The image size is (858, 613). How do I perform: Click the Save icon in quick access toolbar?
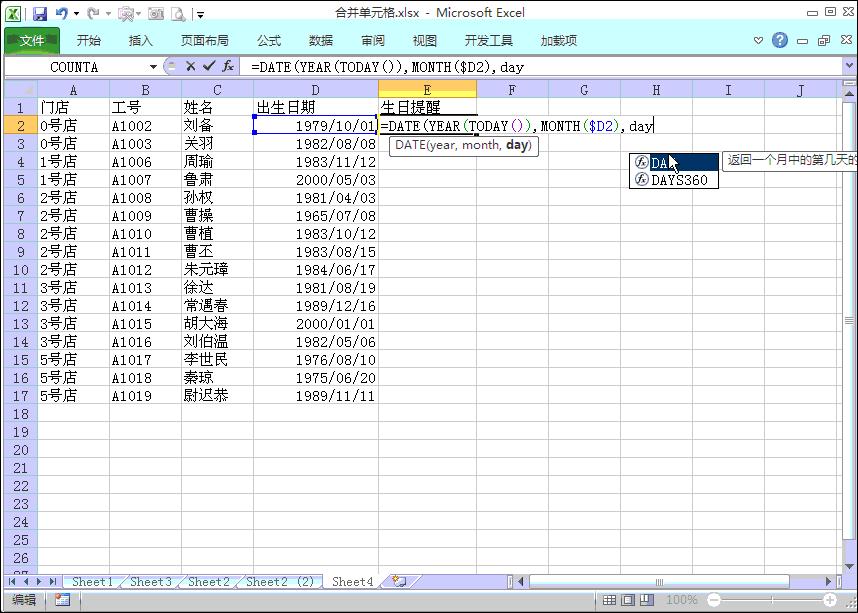(x=40, y=14)
